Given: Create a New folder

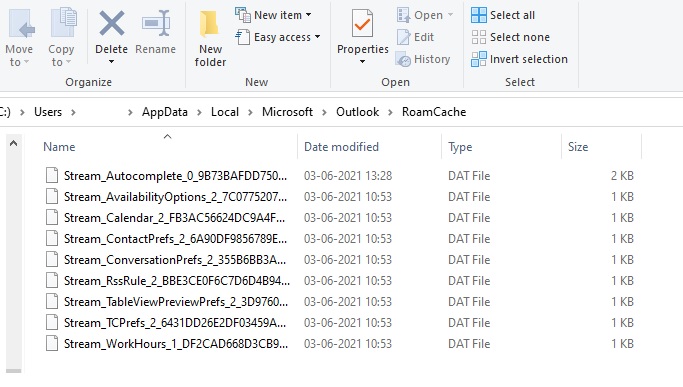Looking at the screenshot, I should pyautogui.click(x=210, y=39).
